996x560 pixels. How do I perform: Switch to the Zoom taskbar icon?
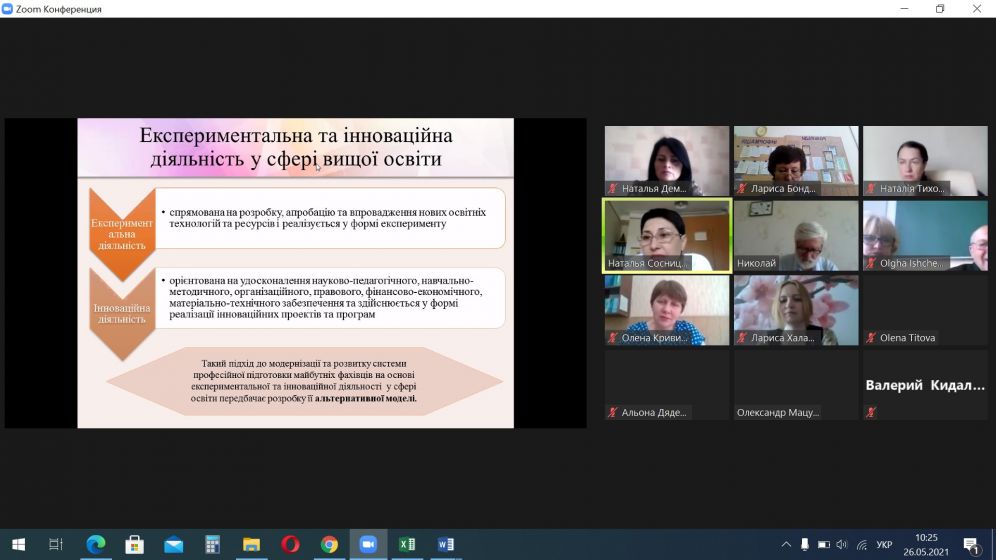point(368,544)
